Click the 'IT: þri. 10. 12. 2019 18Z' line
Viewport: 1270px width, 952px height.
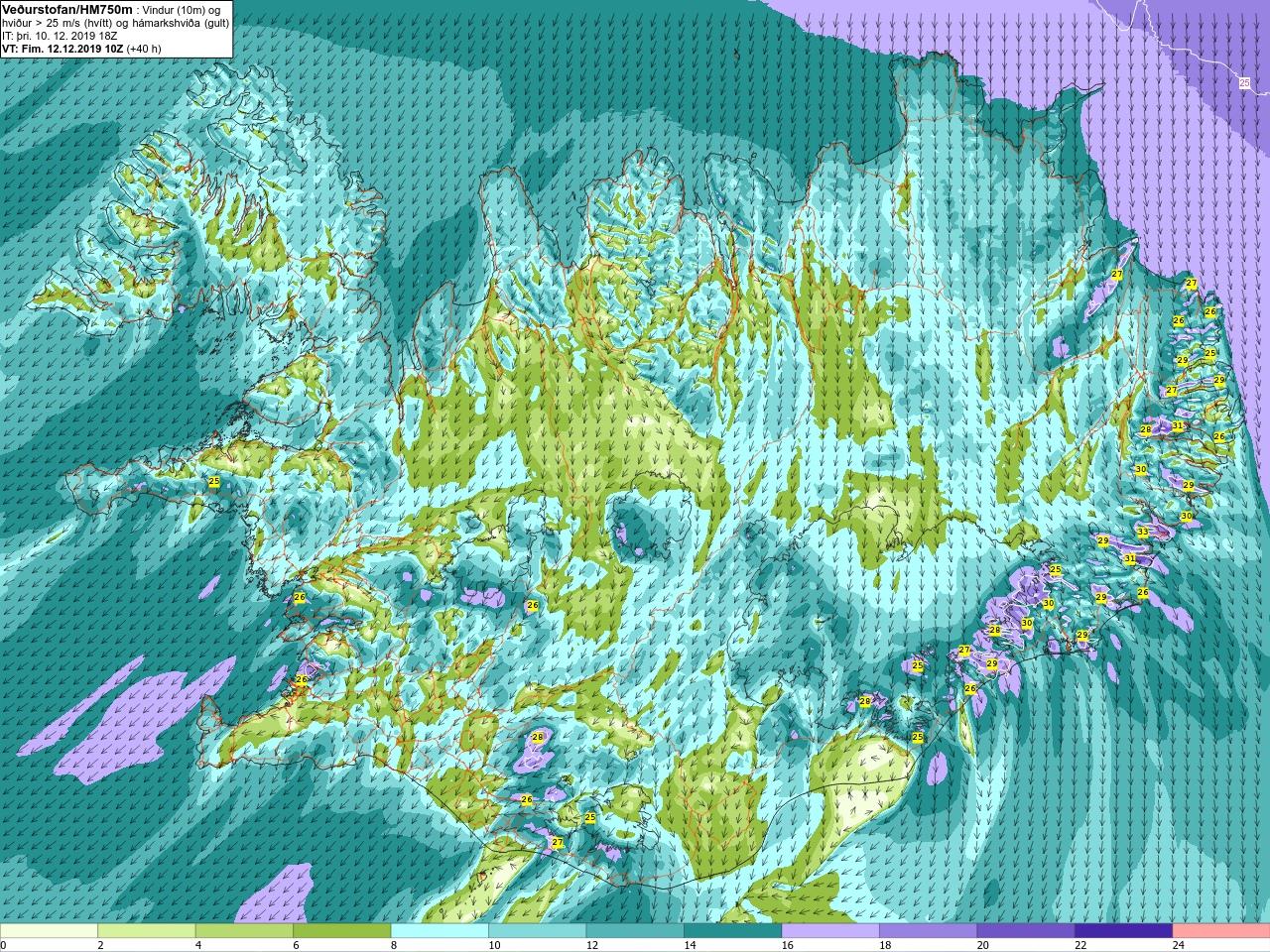pos(62,36)
